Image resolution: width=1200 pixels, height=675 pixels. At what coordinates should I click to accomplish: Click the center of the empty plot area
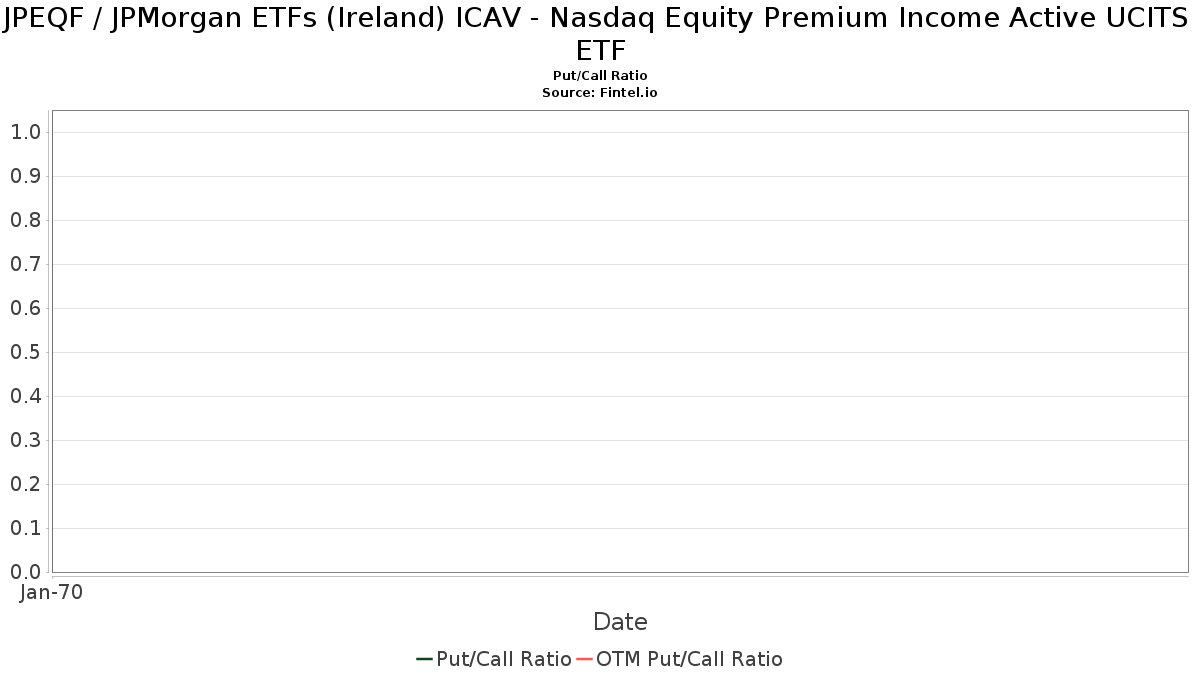(x=620, y=341)
